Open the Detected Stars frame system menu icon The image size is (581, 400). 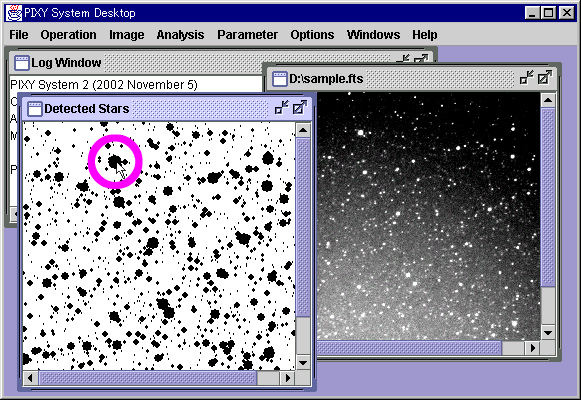tap(35, 109)
